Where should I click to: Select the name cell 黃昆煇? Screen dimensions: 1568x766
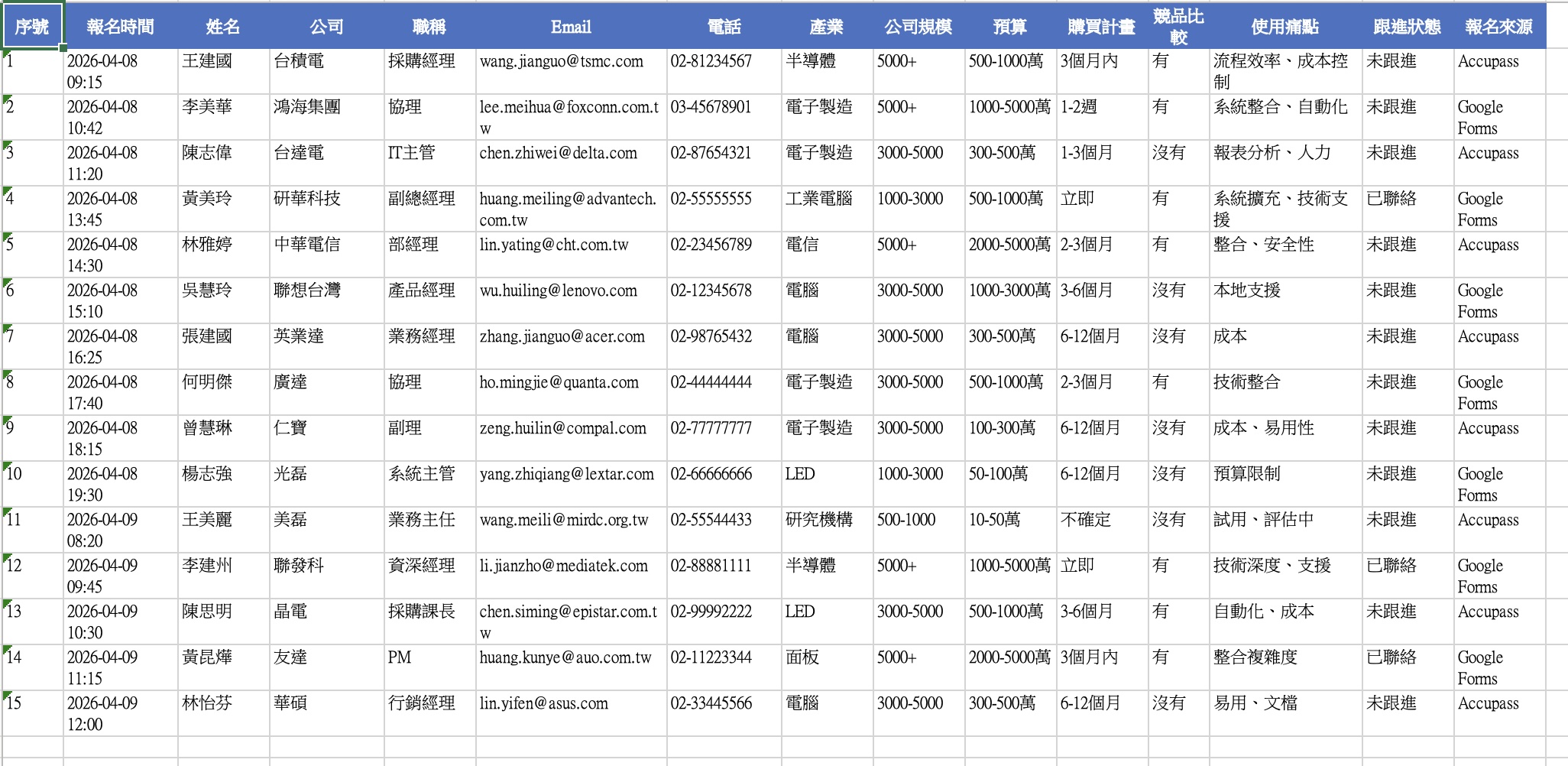(223, 668)
